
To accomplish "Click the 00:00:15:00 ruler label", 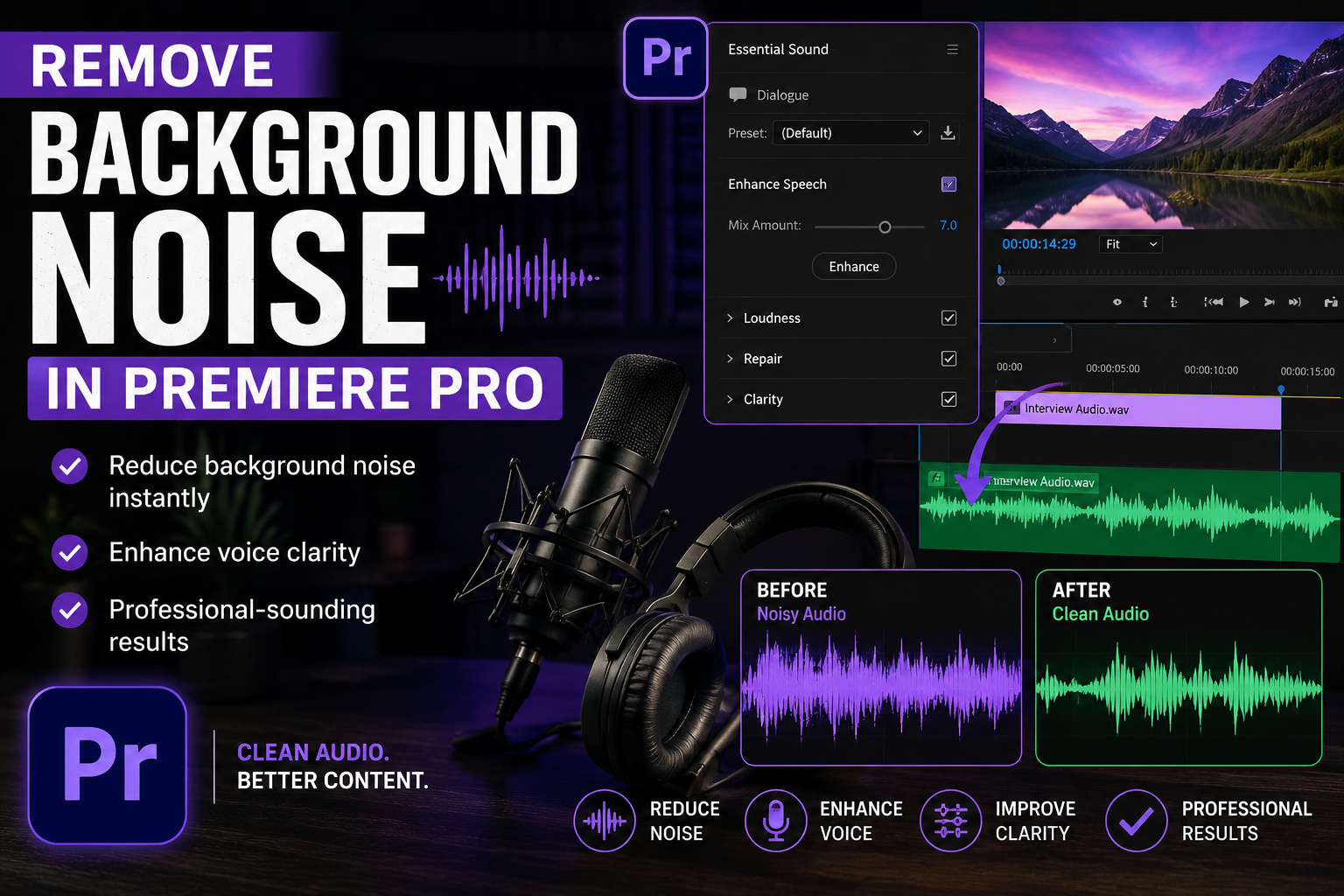I will 1307,372.
